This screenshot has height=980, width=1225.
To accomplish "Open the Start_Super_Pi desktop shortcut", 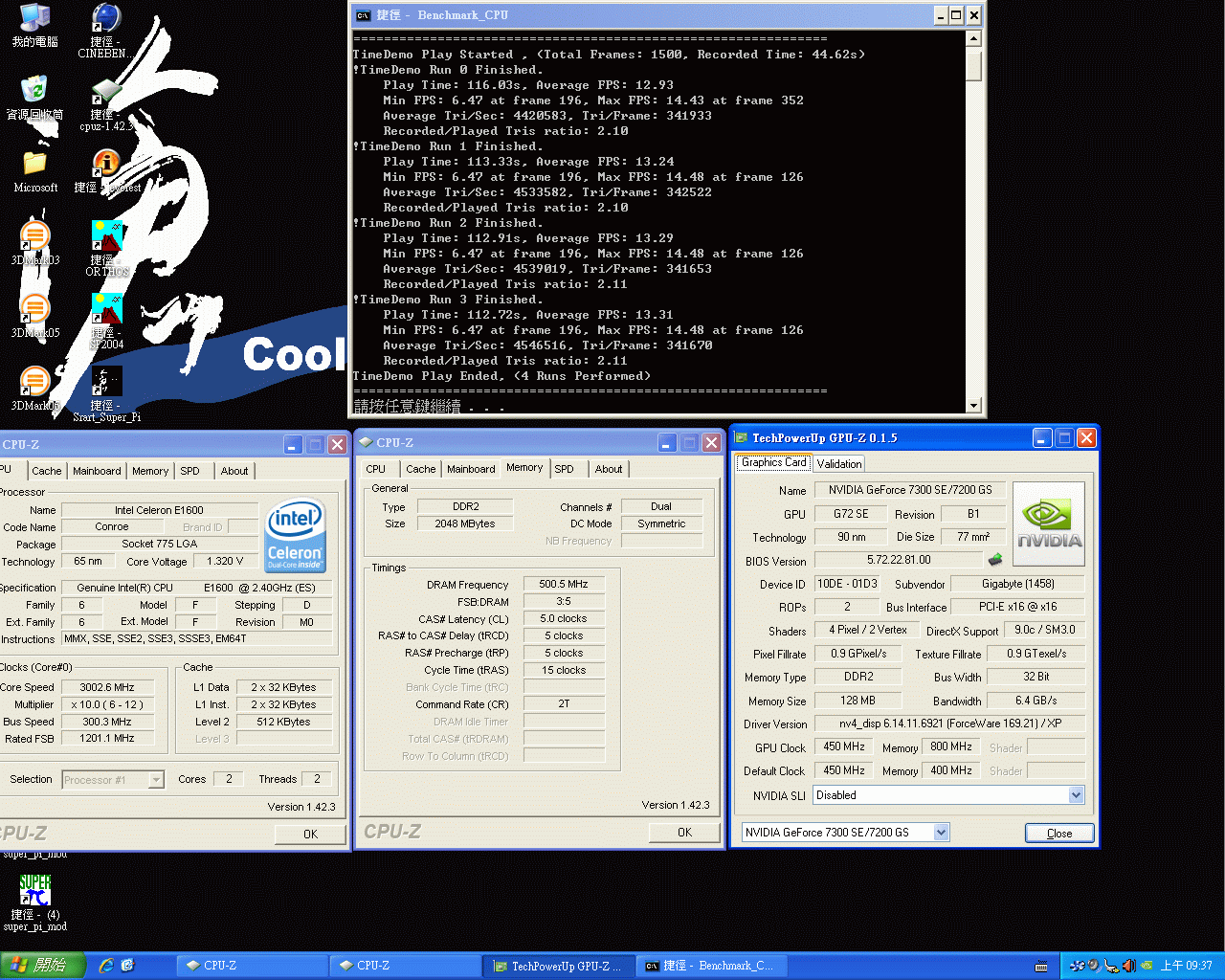I will click(106, 381).
